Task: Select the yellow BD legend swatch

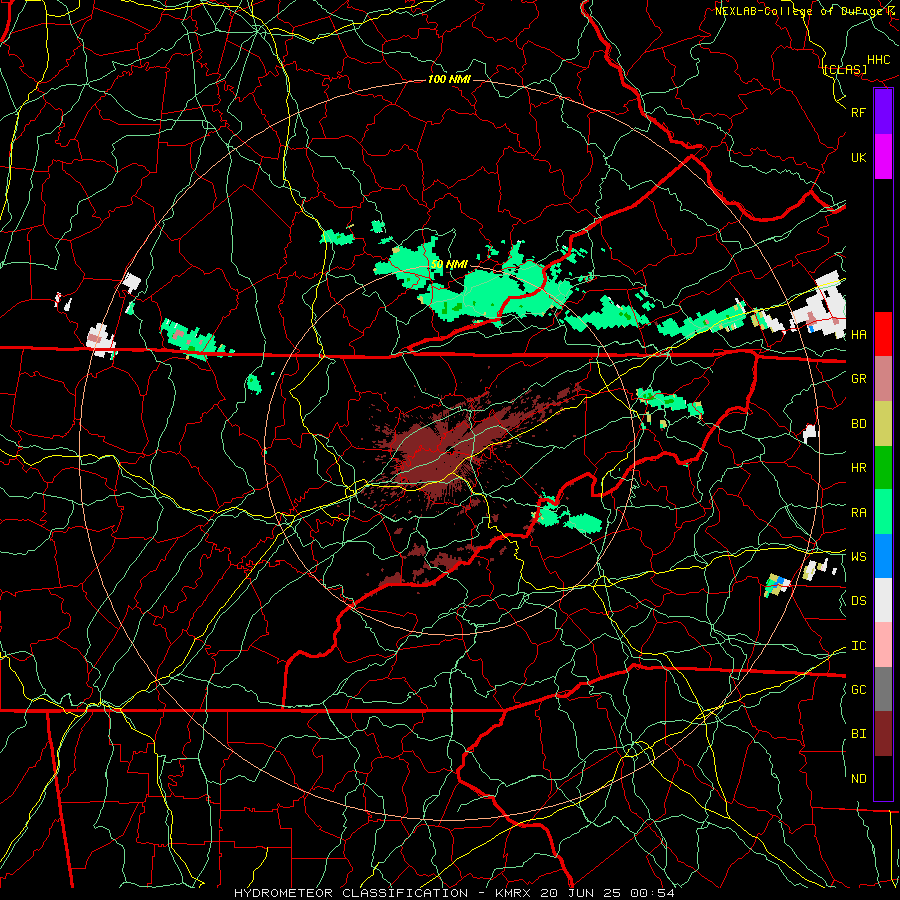Action: [883, 424]
